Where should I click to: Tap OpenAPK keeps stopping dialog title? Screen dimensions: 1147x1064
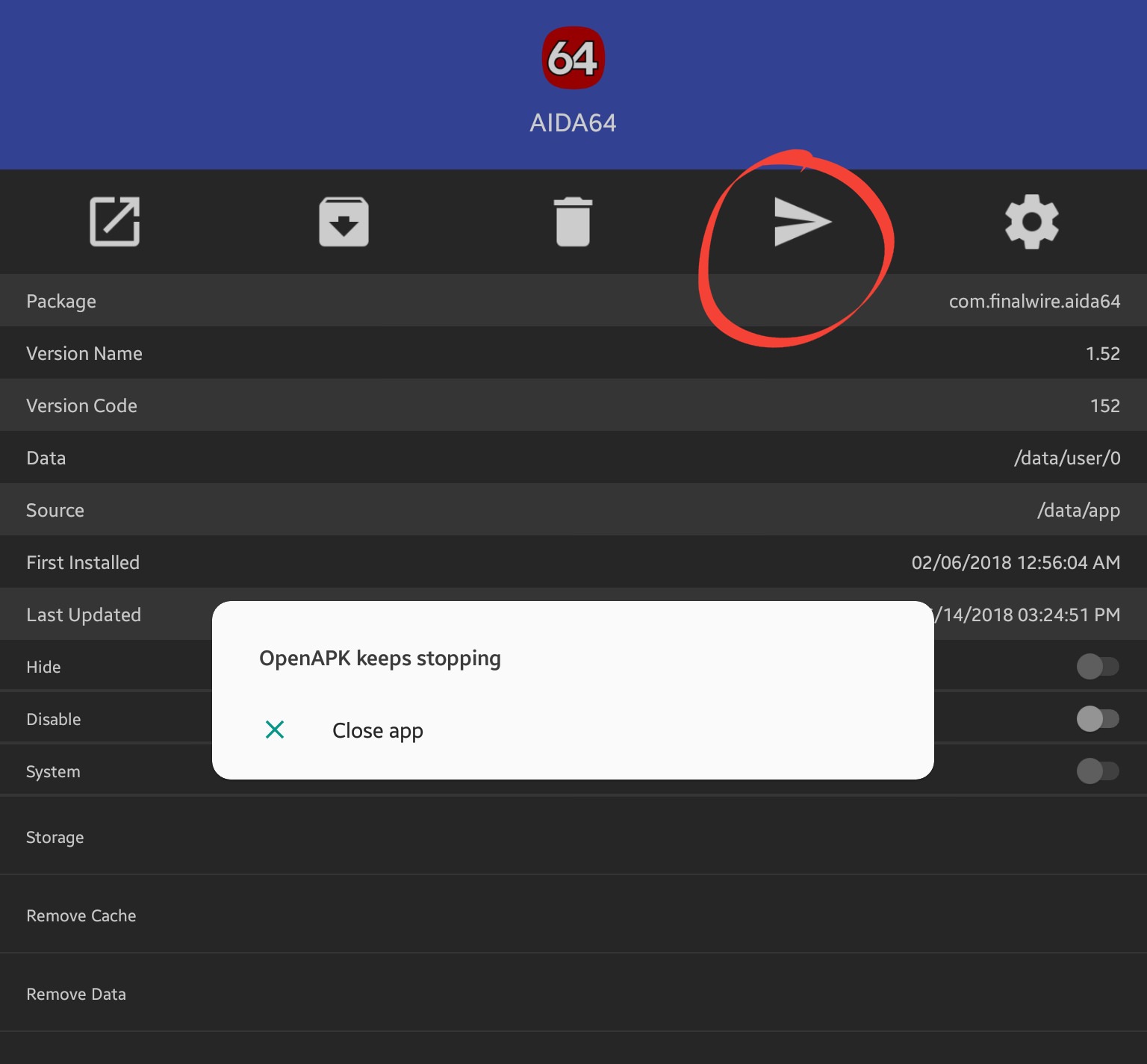tap(380, 659)
